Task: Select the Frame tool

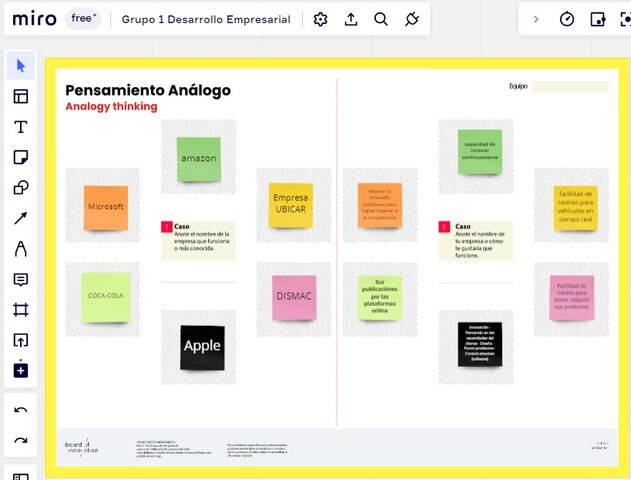Action: coord(21,310)
